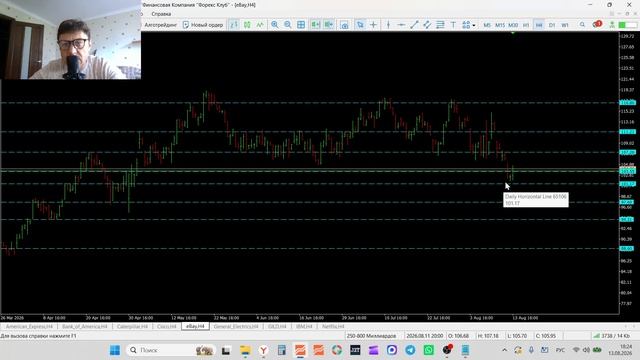Switch chart to line chart mode
Viewport: 640px width, 360px height.
pyautogui.click(x=260, y=25)
